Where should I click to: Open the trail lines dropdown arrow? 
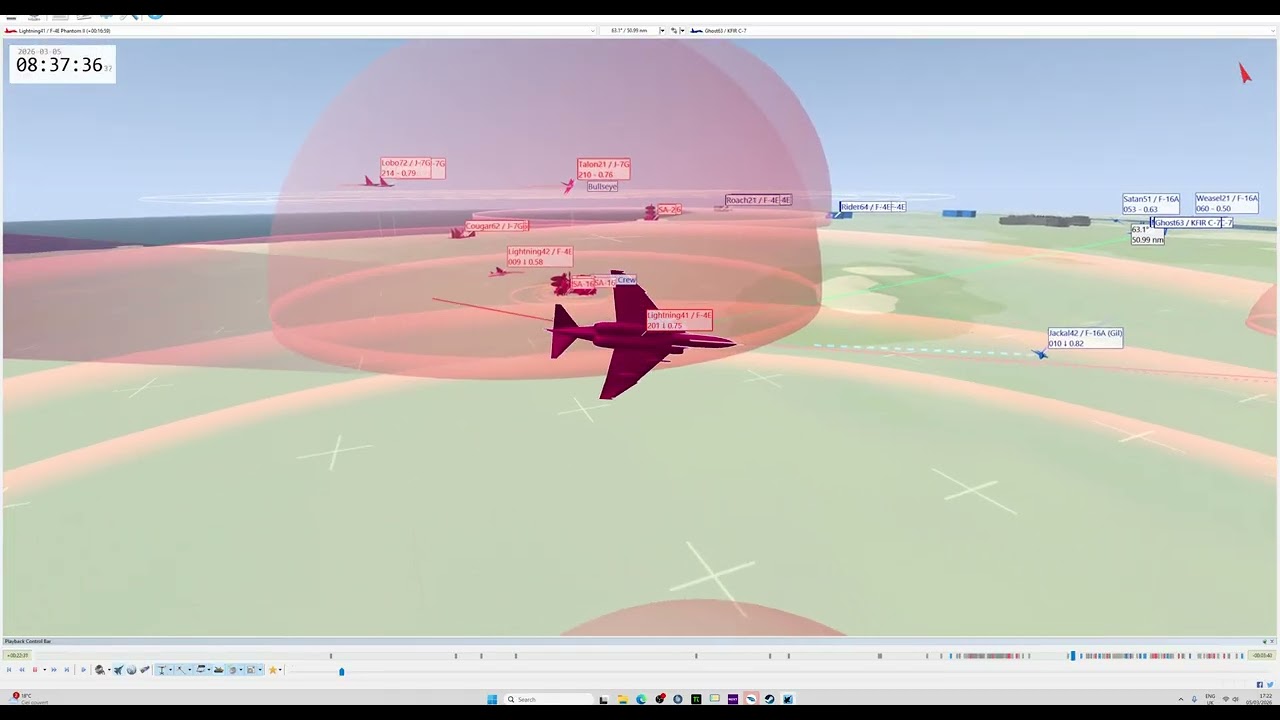pos(190,670)
